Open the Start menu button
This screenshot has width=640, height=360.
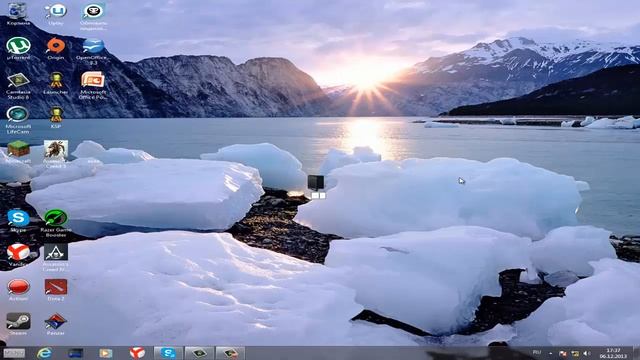point(14,353)
